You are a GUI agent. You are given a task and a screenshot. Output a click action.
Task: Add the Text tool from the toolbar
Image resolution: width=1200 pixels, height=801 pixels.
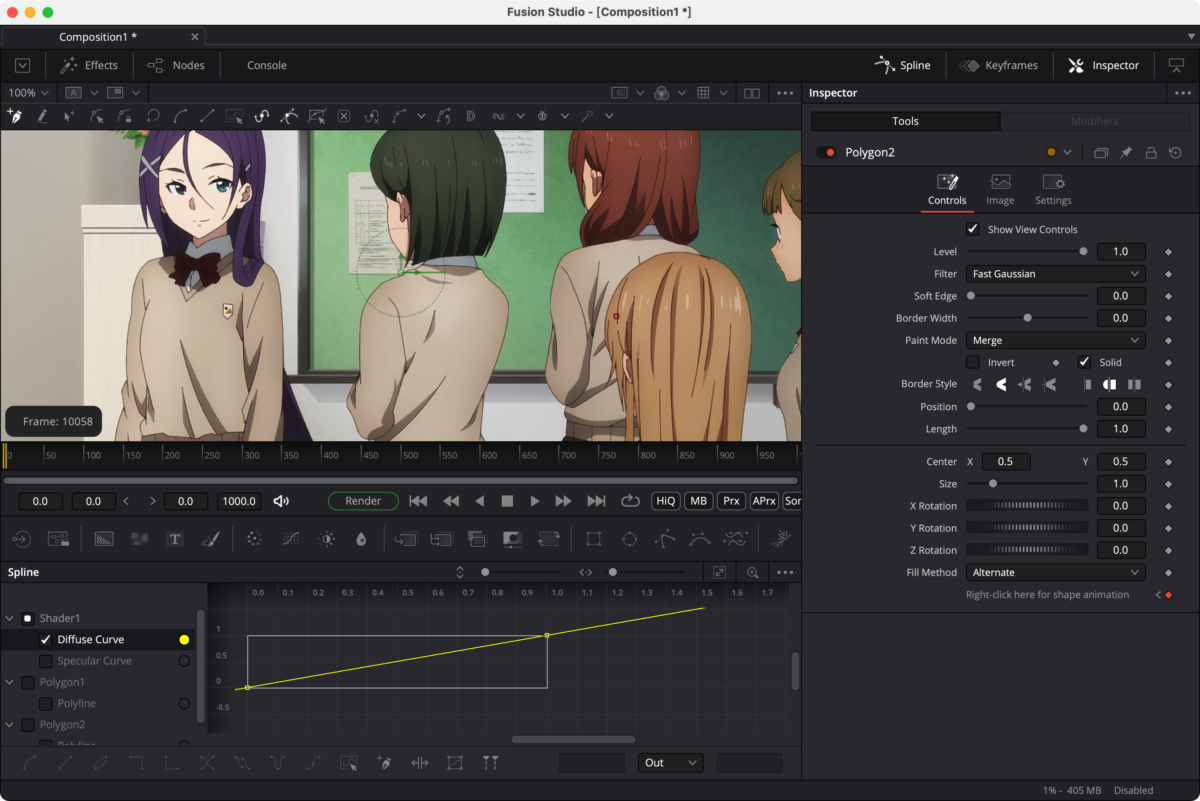coord(174,539)
